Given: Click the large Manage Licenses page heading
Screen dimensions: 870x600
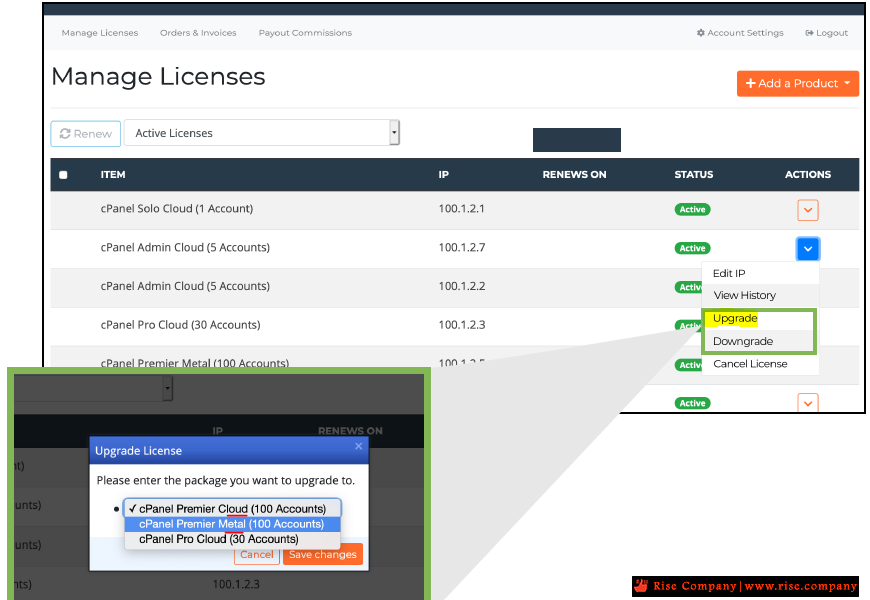Looking at the screenshot, I should [x=158, y=77].
